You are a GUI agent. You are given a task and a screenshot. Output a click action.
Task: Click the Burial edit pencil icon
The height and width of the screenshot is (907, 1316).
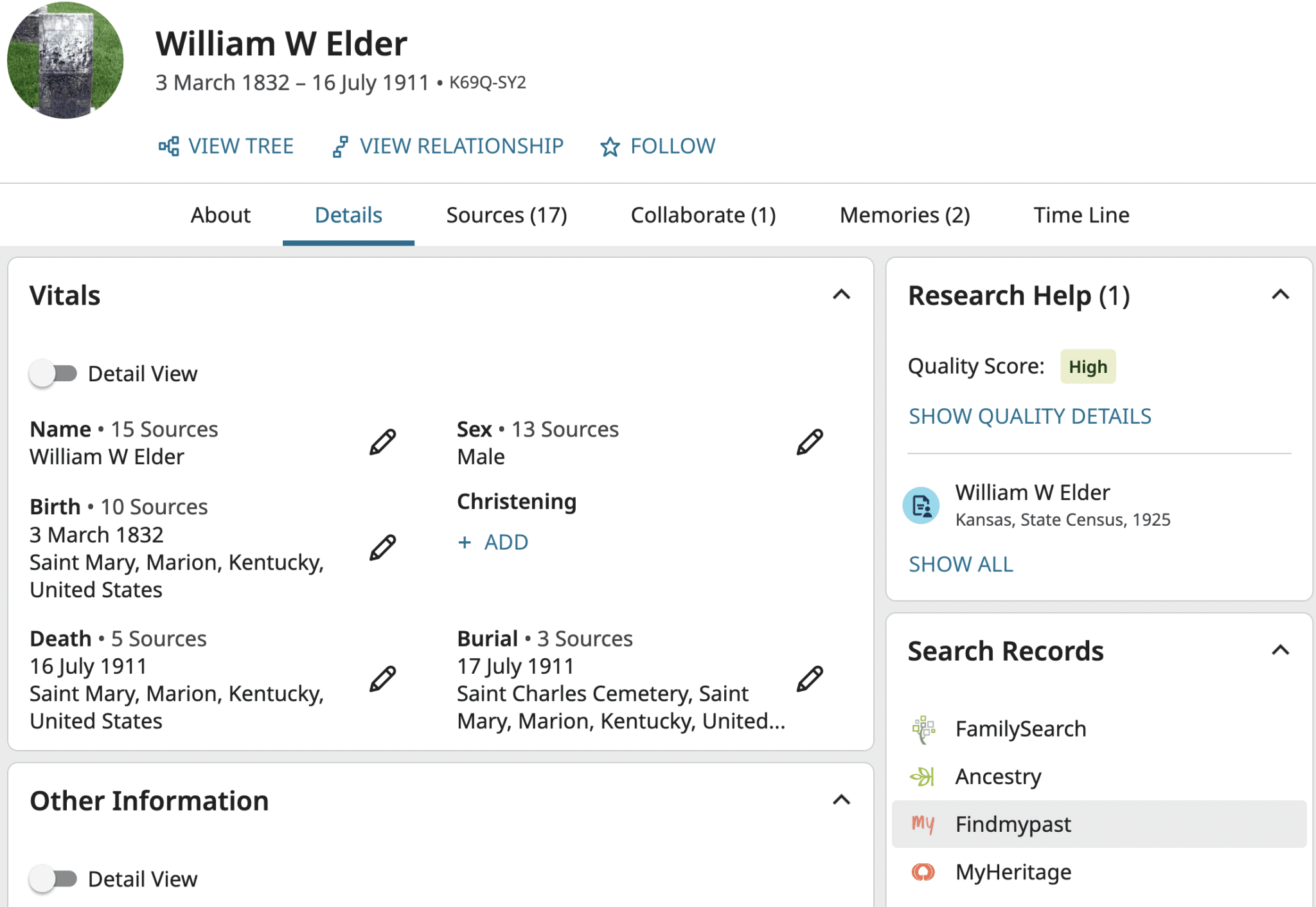click(x=810, y=679)
